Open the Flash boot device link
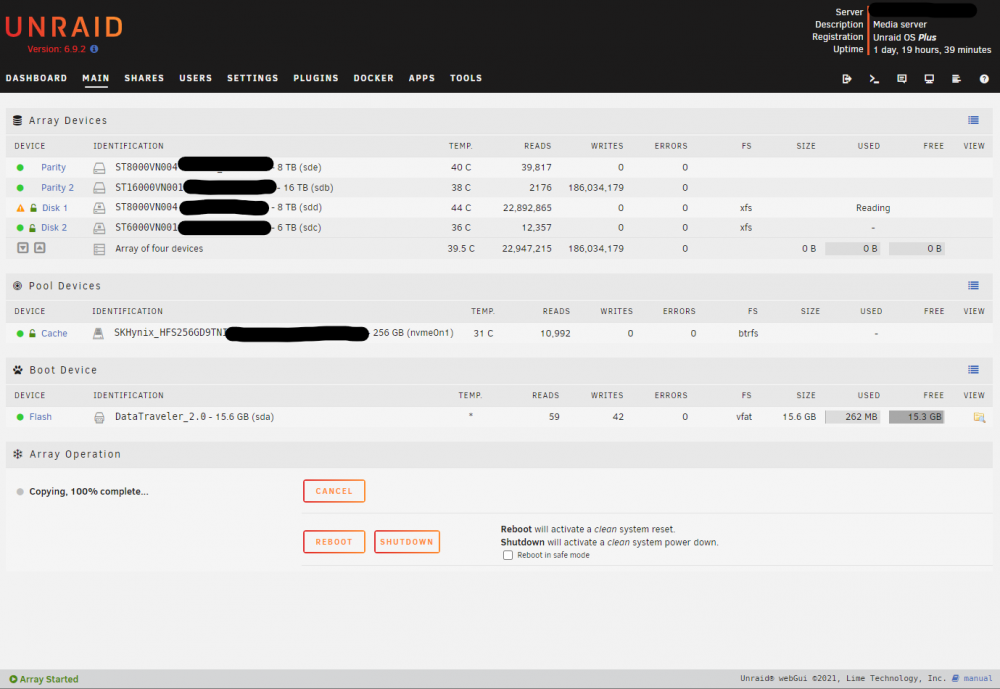The width and height of the screenshot is (1000, 689). [x=40, y=417]
